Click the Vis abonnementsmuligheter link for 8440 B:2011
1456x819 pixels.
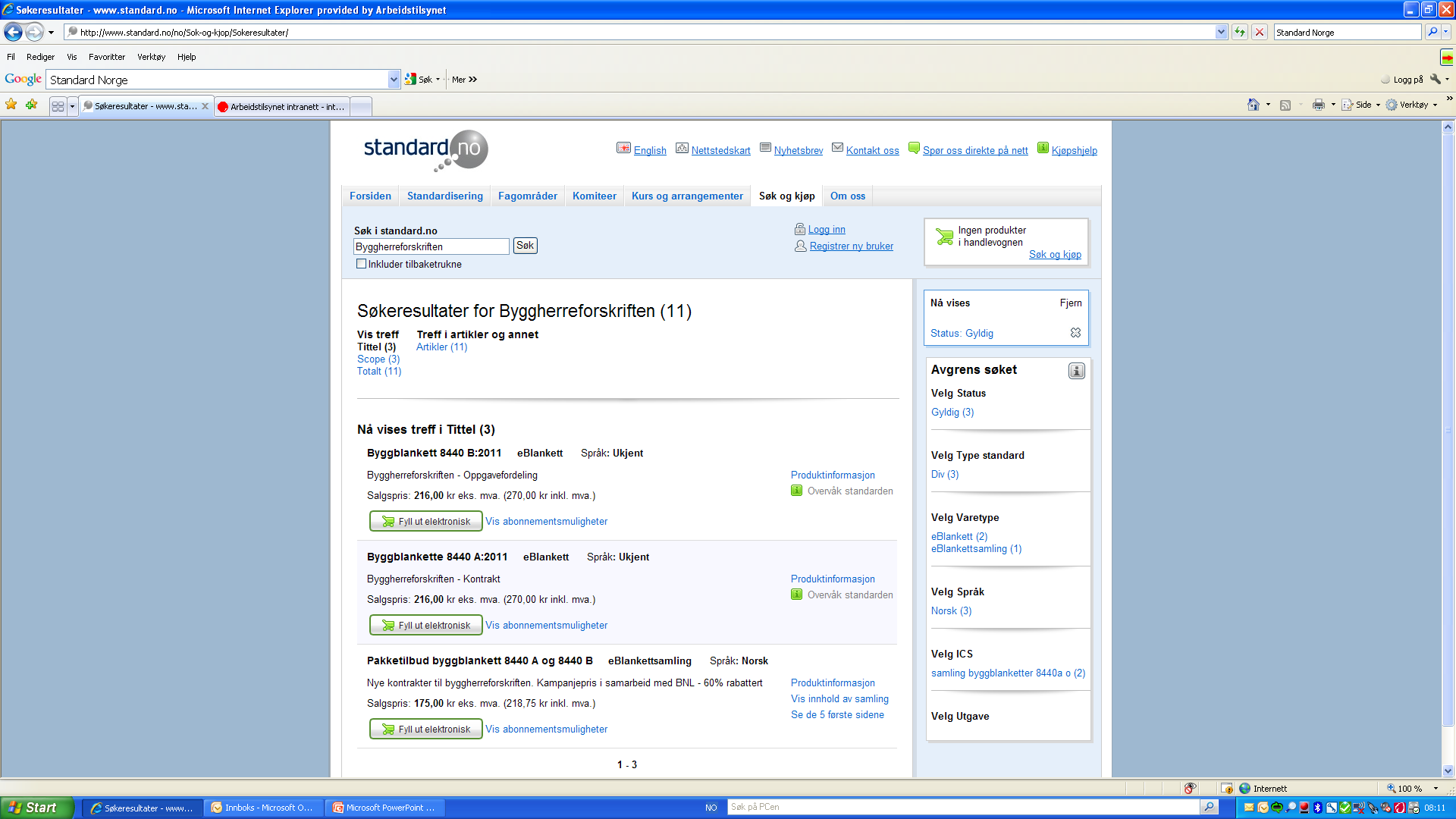(546, 520)
